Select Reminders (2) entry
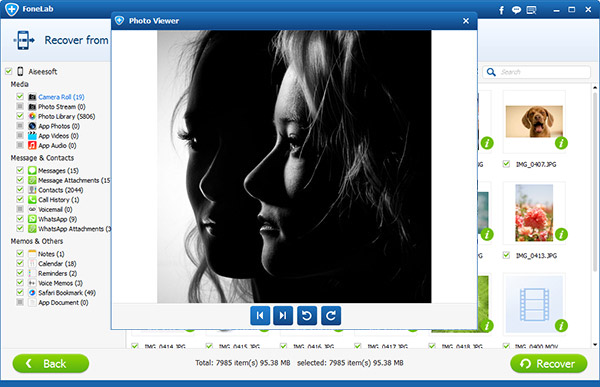 pos(57,273)
